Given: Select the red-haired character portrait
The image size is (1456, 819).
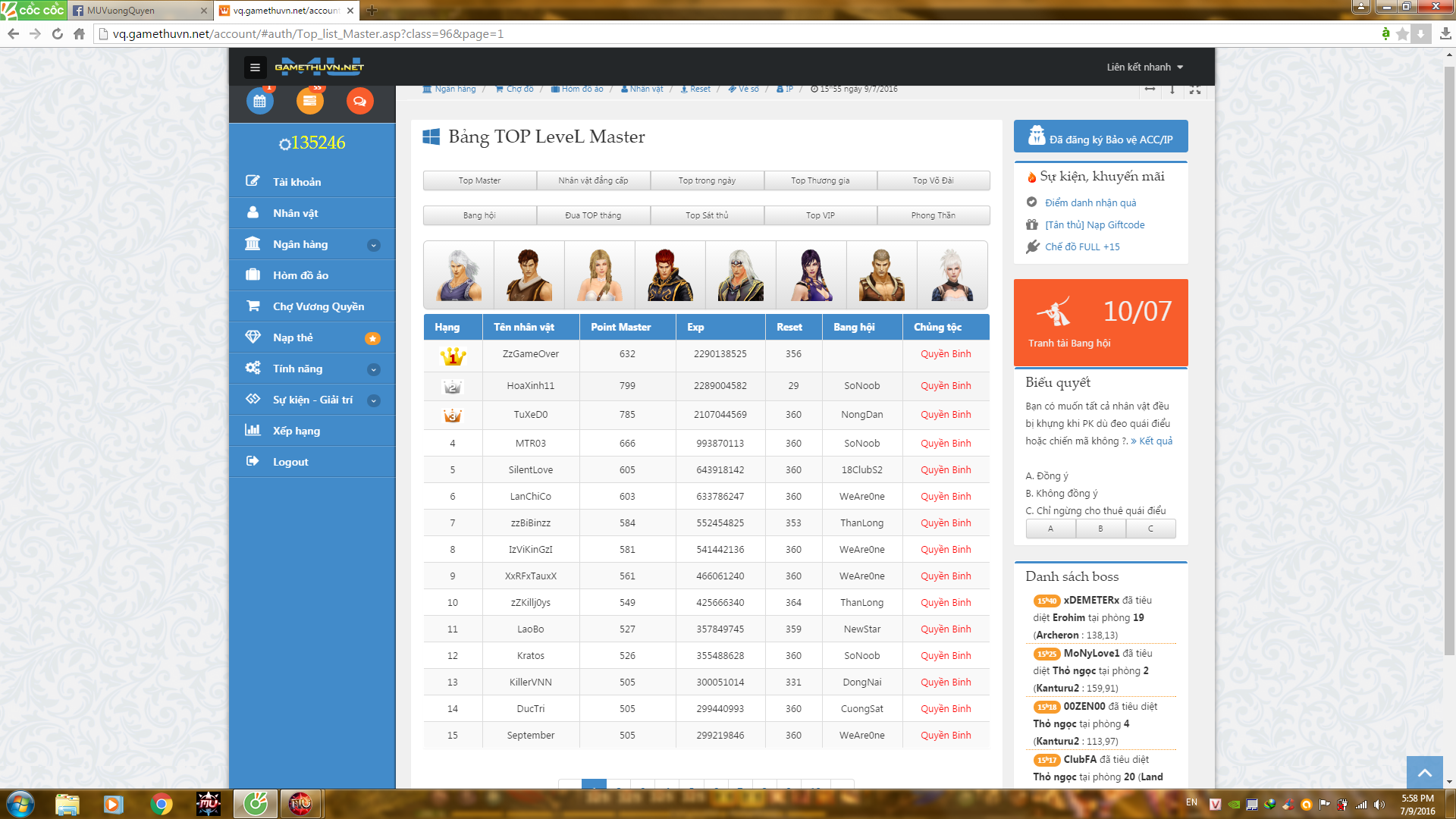Looking at the screenshot, I should pyautogui.click(x=670, y=275).
